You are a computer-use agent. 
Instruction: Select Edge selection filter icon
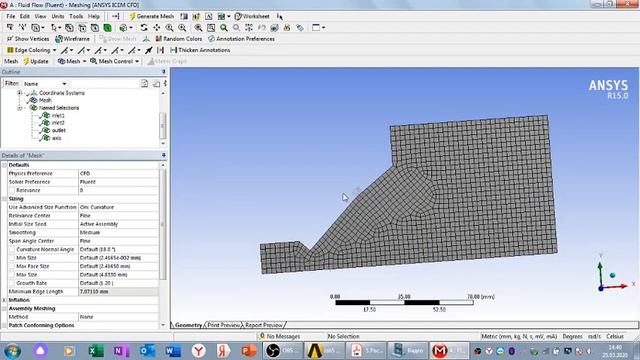coord(82,28)
